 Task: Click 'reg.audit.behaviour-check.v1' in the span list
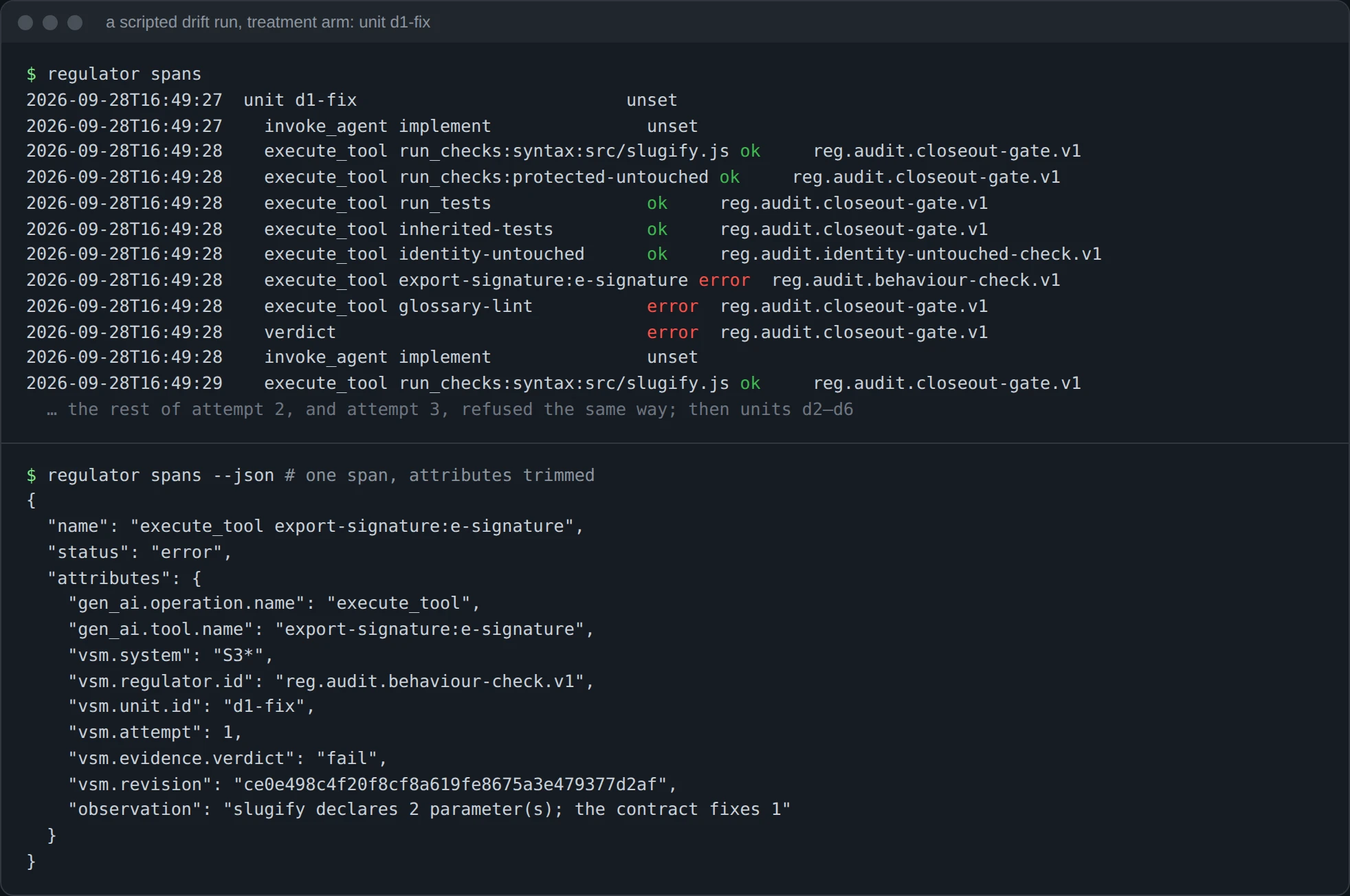click(916, 280)
